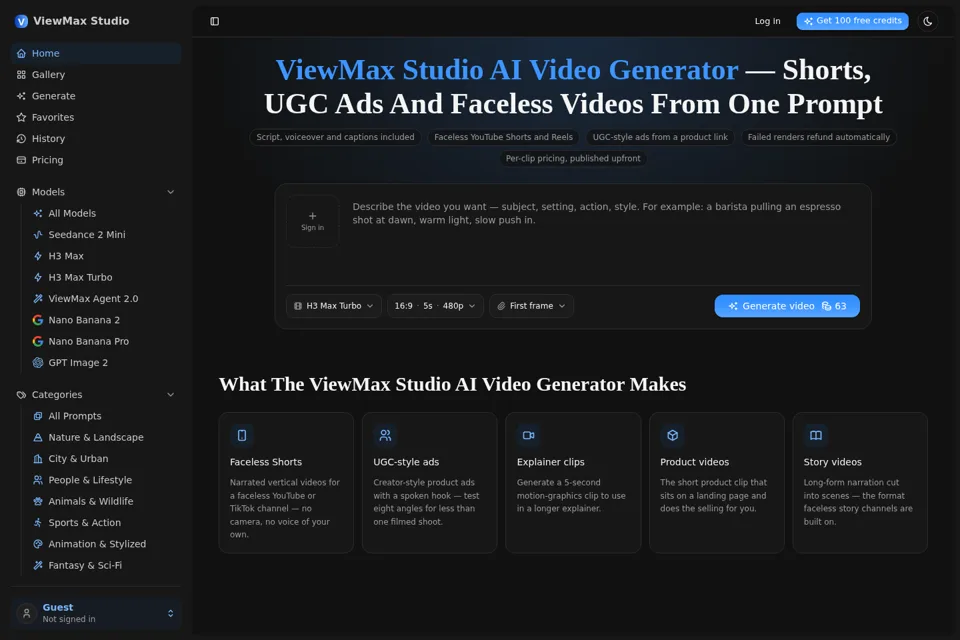This screenshot has height=640, width=960.
Task: Open the Story videos card
Action: click(x=860, y=483)
